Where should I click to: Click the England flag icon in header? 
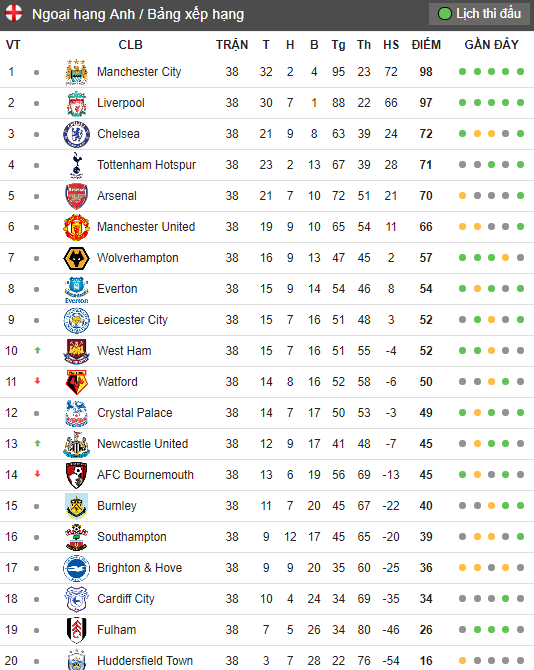pos(14,13)
